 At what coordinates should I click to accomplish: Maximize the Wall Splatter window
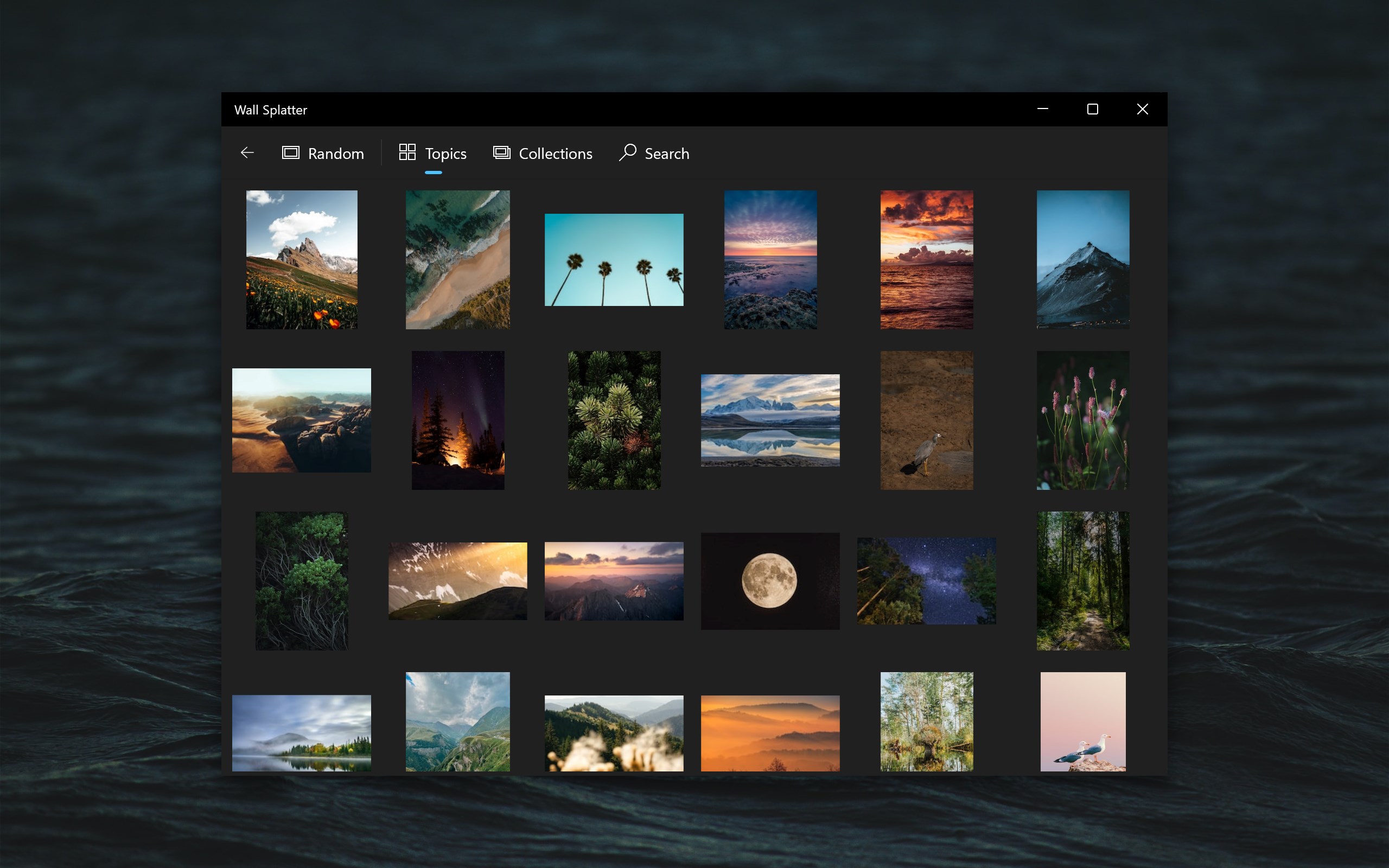[1092, 109]
